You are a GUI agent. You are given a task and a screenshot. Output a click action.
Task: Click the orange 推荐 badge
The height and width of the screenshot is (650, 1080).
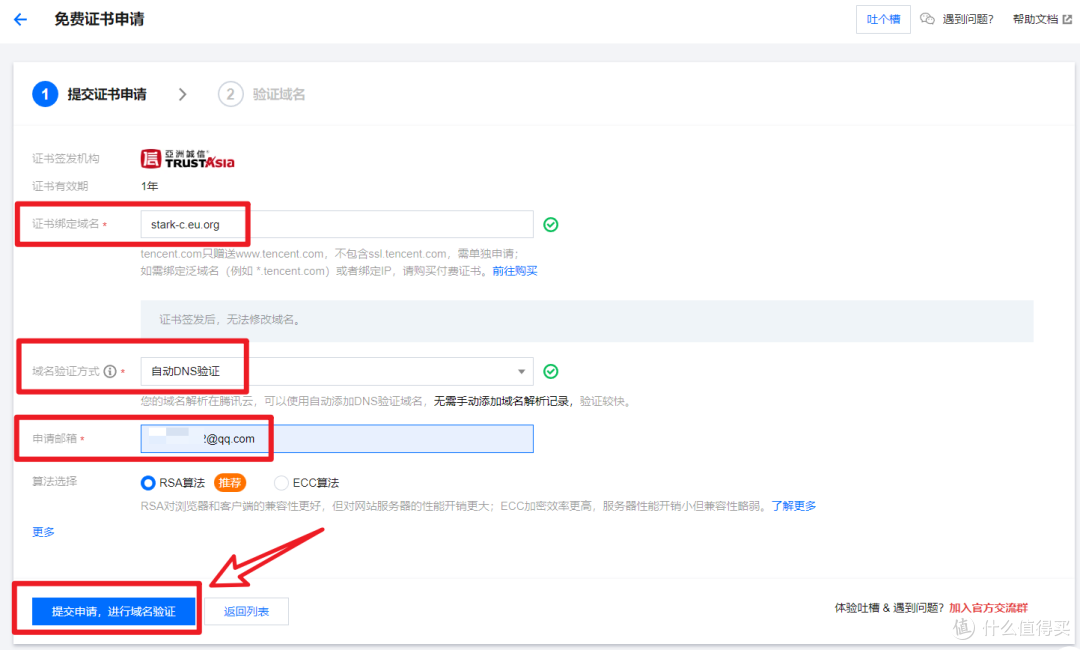tap(229, 483)
